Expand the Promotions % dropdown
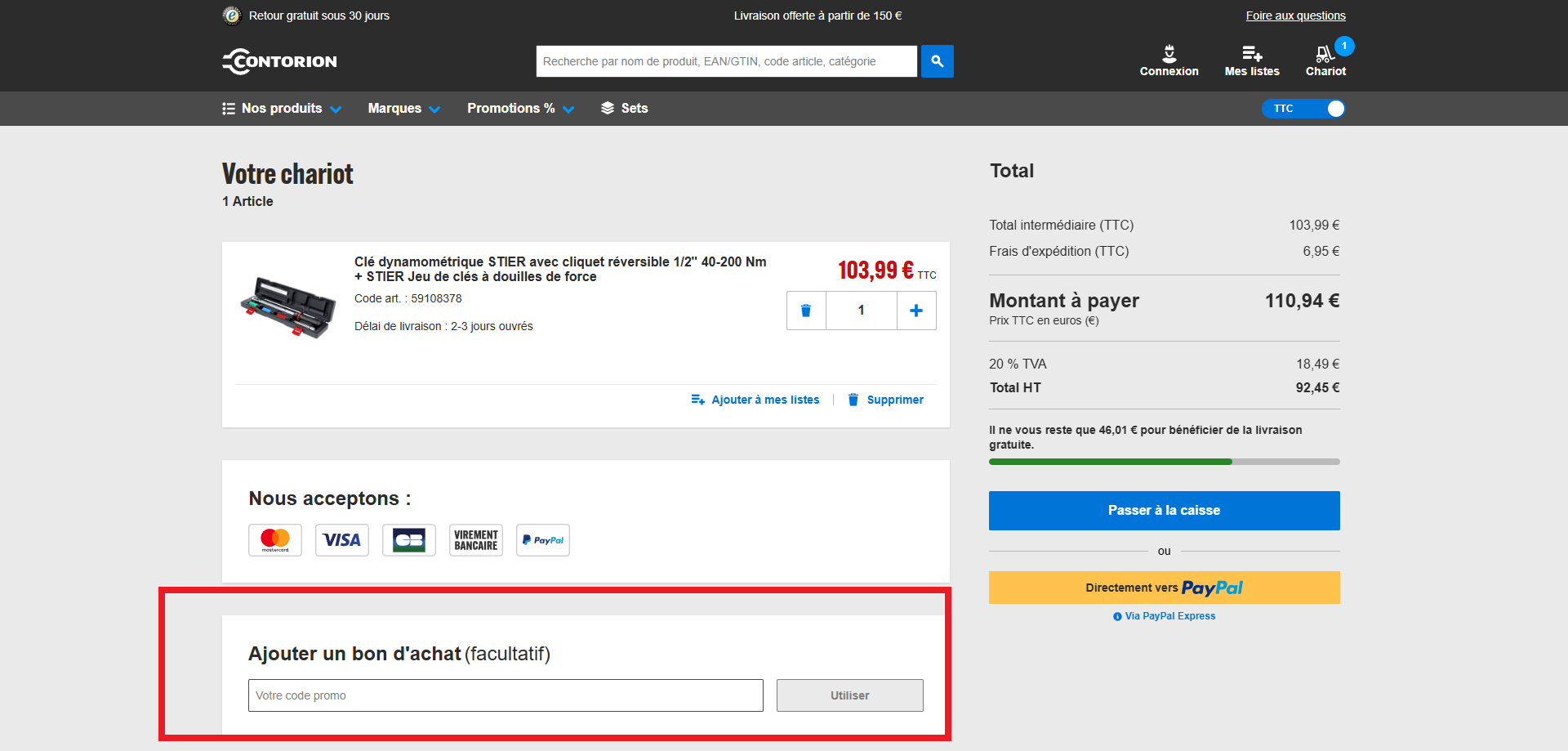This screenshot has width=1568, height=751. [521, 109]
